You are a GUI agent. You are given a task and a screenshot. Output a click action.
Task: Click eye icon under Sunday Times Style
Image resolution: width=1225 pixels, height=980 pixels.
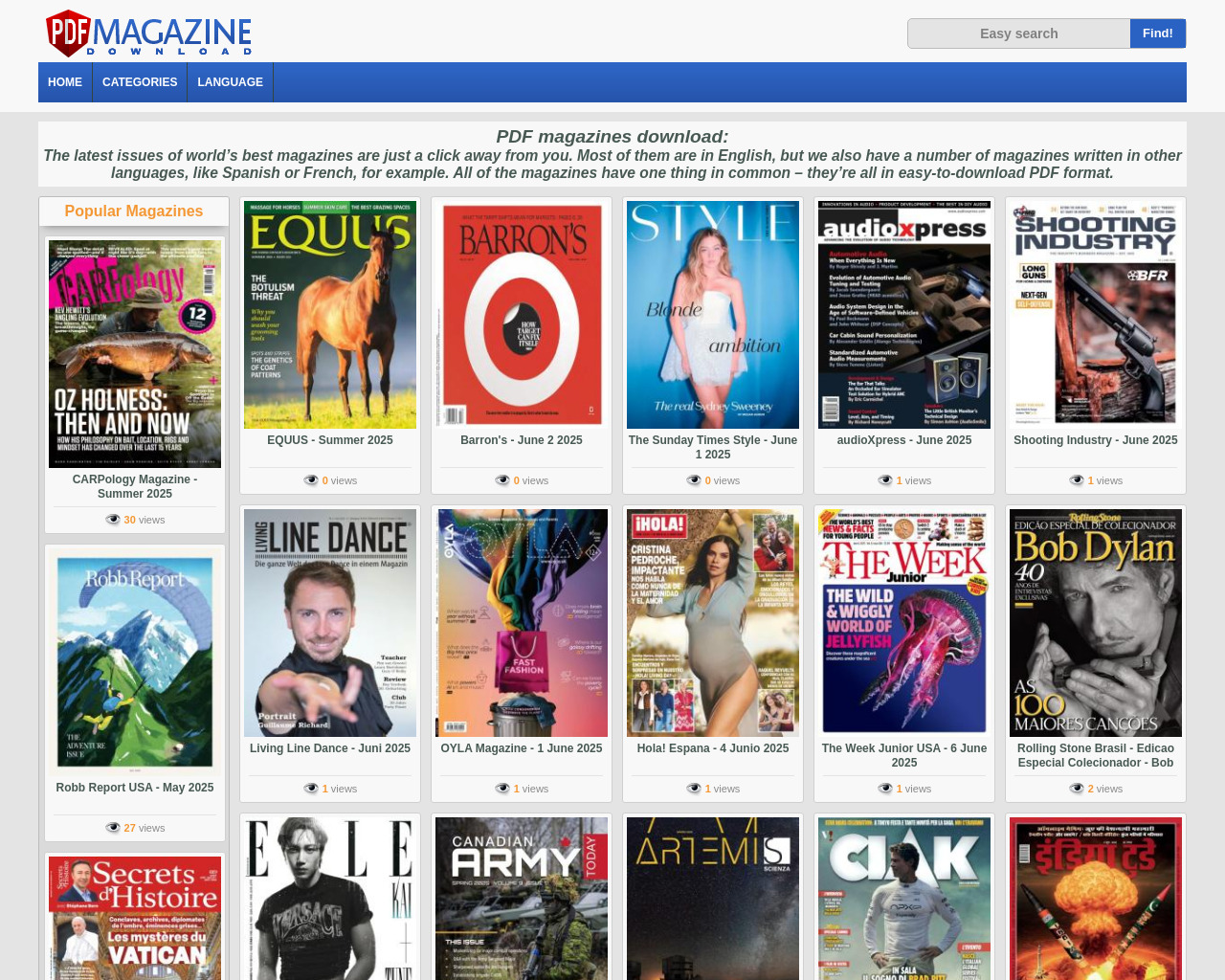coord(694,480)
